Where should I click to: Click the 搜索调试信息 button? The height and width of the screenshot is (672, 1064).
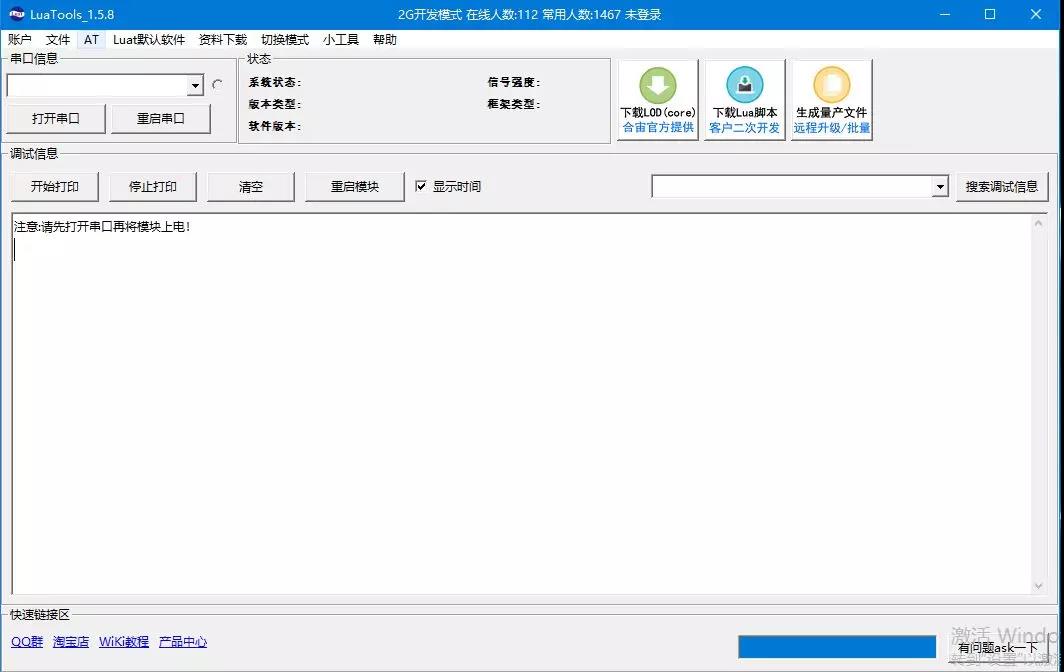pos(1002,187)
